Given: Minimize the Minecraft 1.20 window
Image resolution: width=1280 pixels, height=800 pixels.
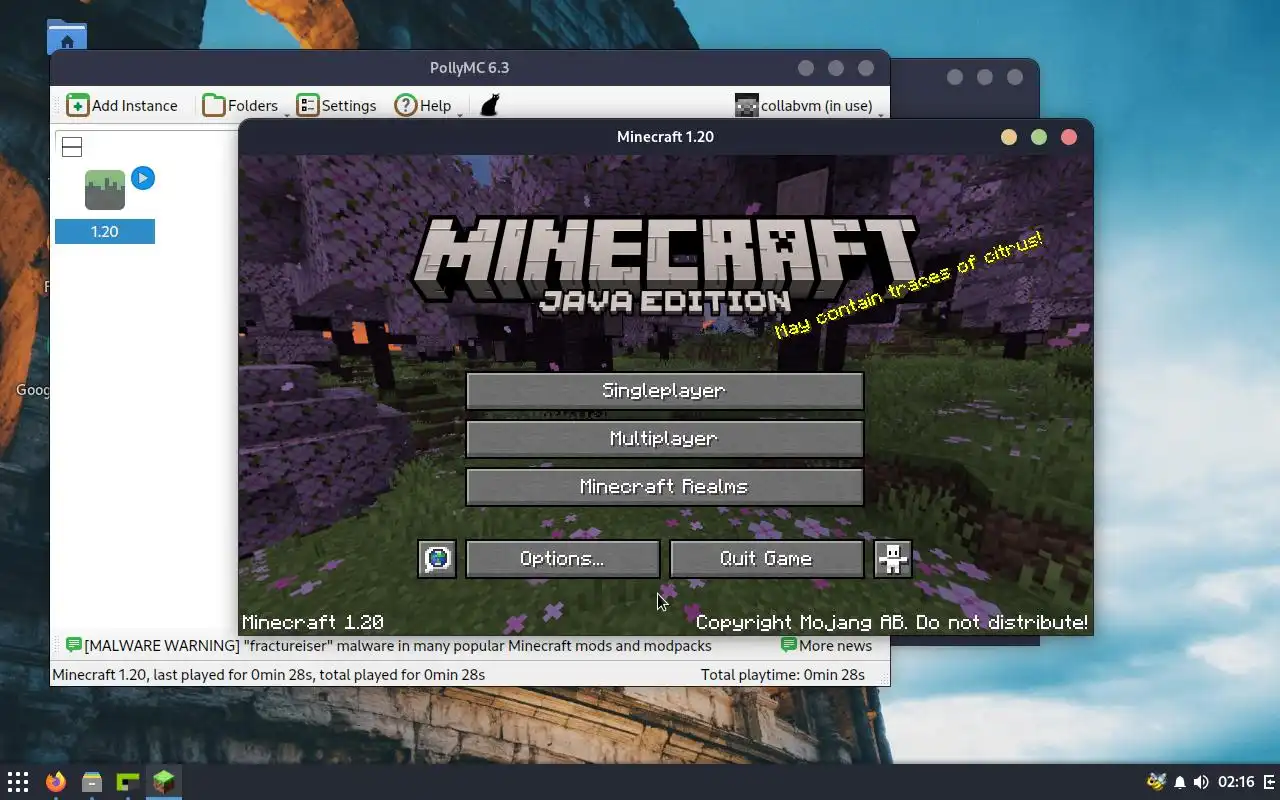Looking at the screenshot, I should 1009,137.
